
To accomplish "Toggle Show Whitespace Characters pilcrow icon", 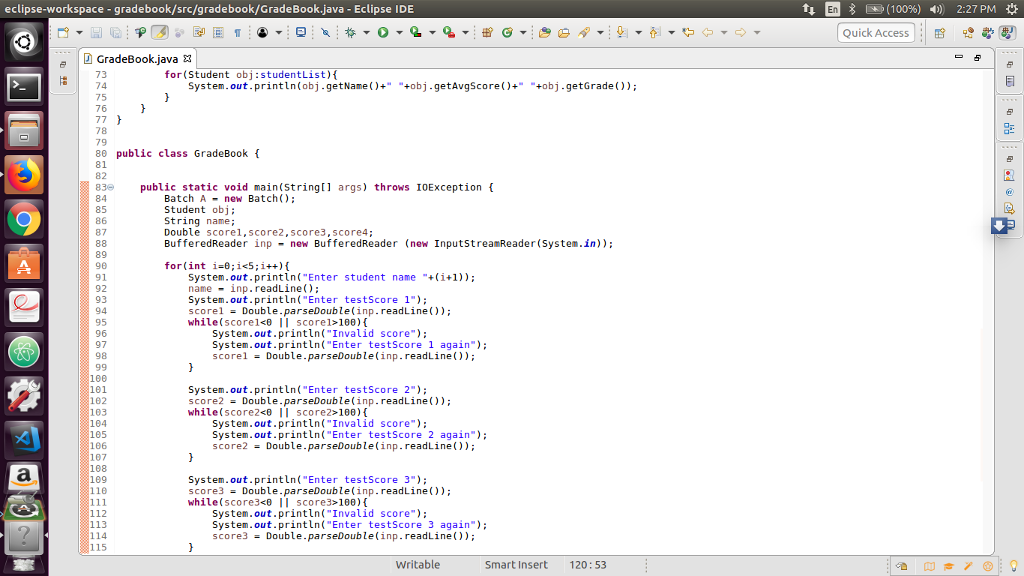I will pos(238,33).
